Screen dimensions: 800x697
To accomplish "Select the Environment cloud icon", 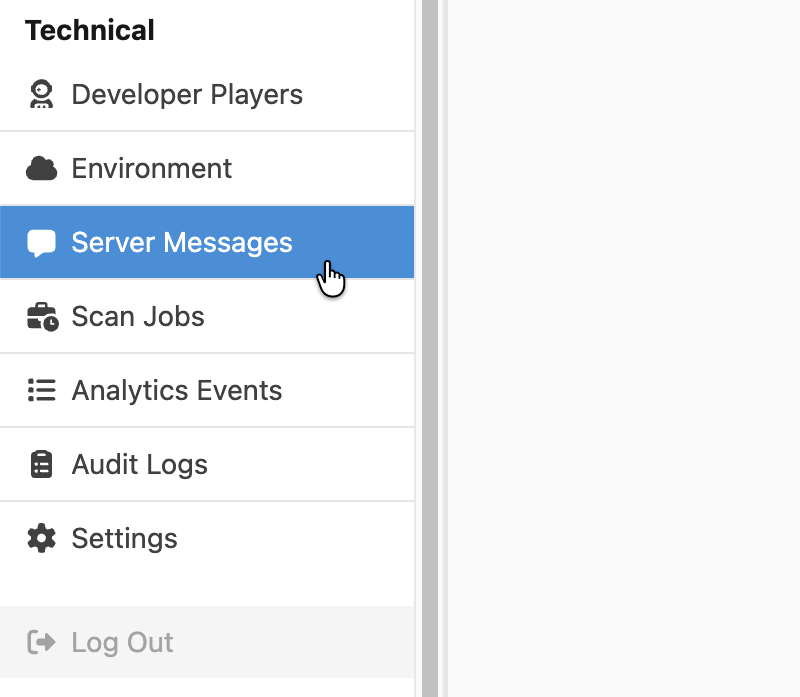I will [x=41, y=168].
